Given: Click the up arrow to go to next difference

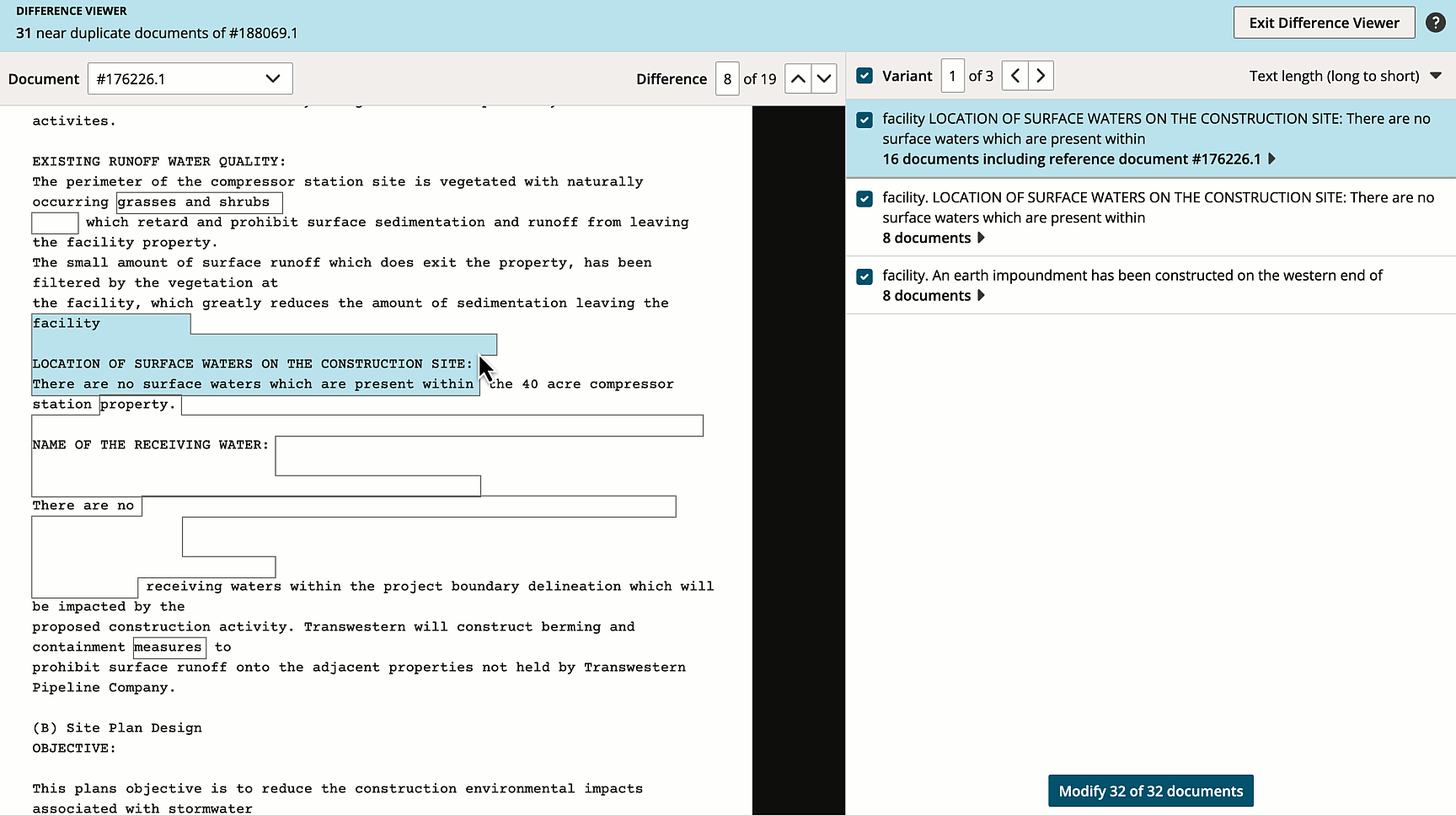Looking at the screenshot, I should click(797, 78).
